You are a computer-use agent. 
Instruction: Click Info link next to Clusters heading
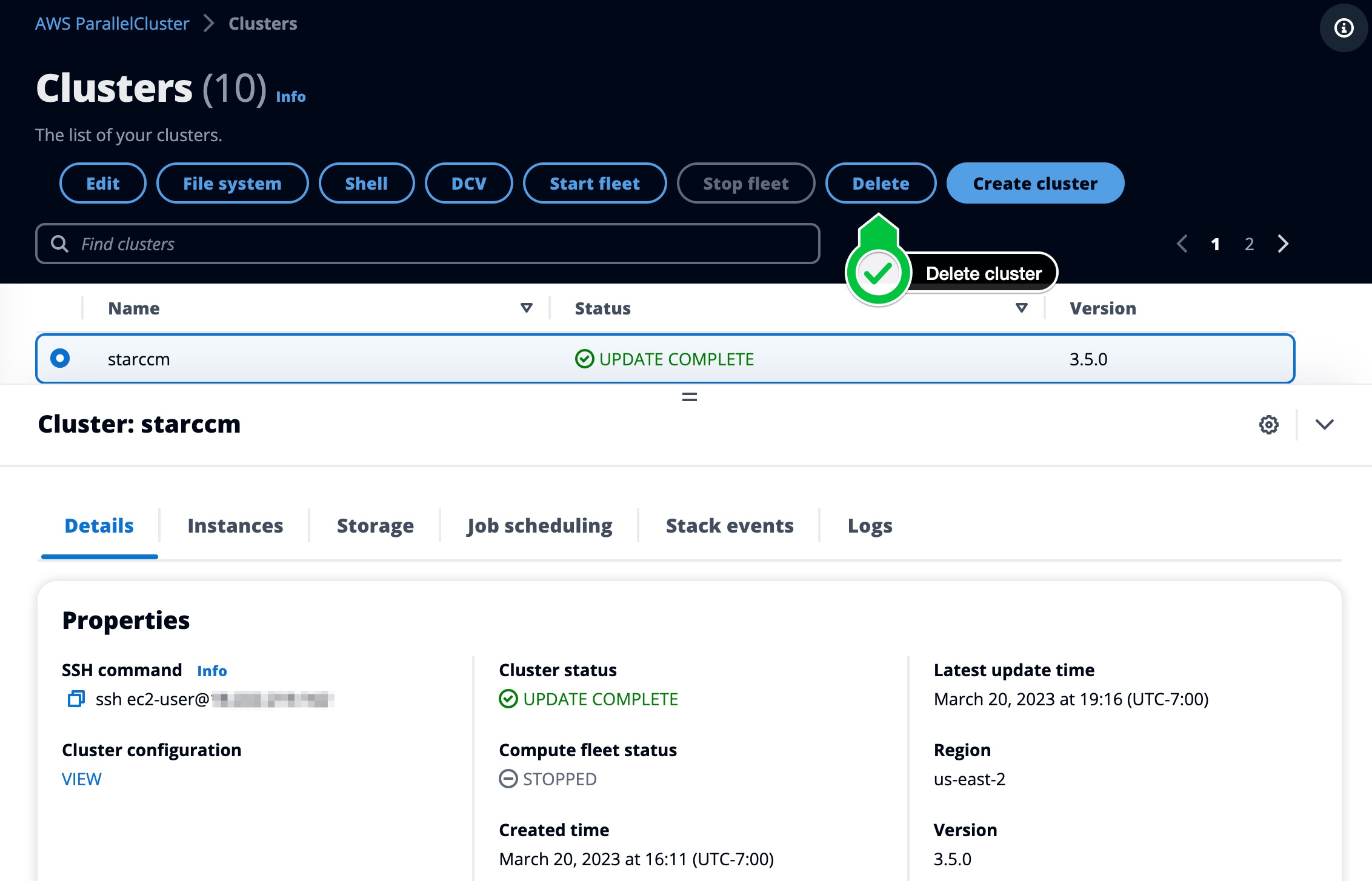click(x=291, y=96)
